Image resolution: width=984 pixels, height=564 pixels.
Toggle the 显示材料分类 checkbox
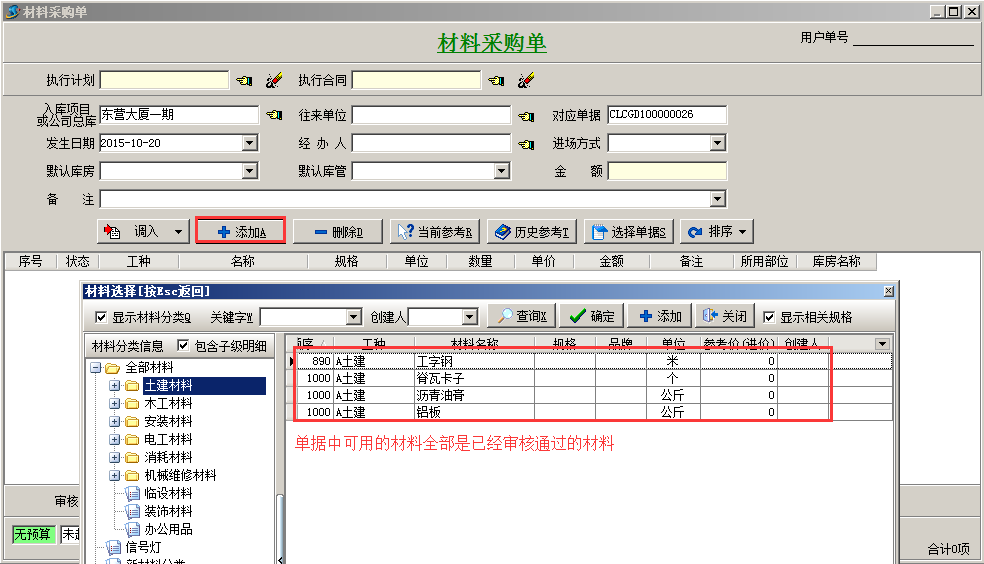tap(101, 318)
